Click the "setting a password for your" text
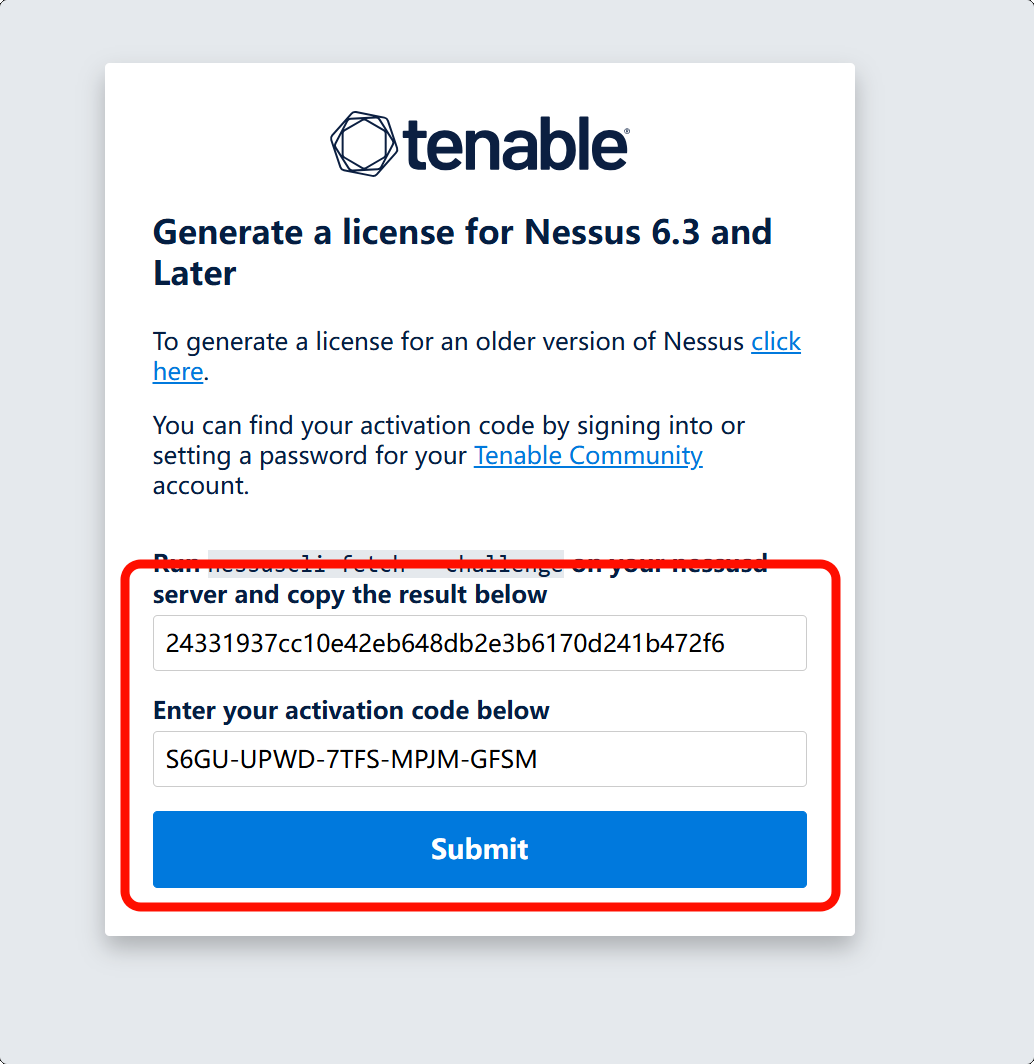The height and width of the screenshot is (1064, 1034). pyautogui.click(x=310, y=456)
